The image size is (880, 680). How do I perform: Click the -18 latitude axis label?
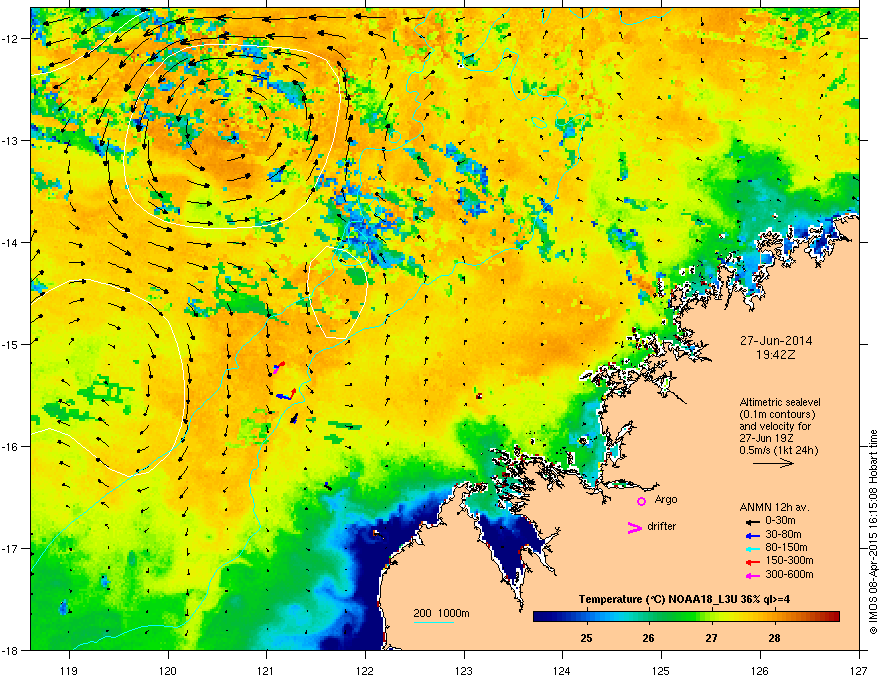click(11, 650)
